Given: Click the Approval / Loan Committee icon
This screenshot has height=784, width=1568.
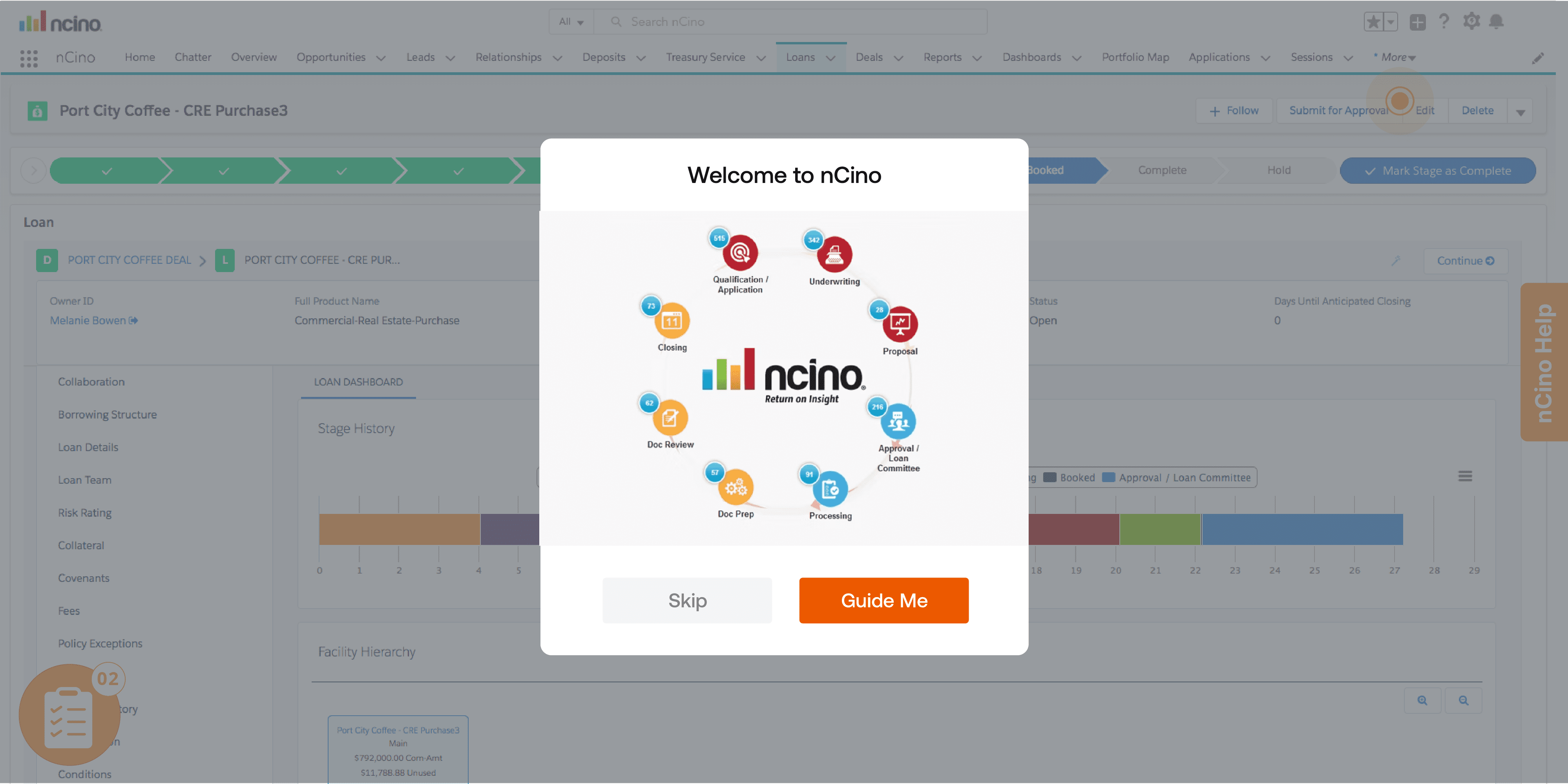Looking at the screenshot, I should click(x=898, y=421).
